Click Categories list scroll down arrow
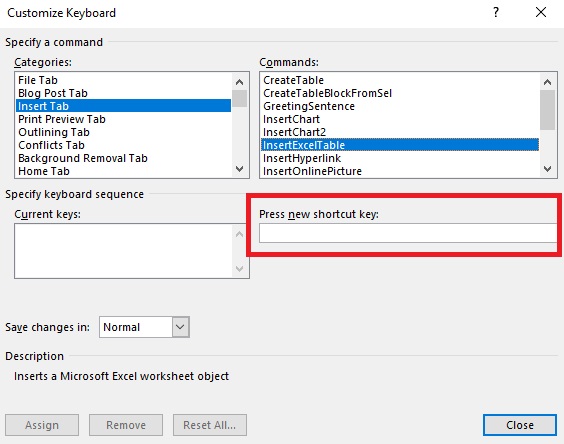This screenshot has width=564, height=444. [x=240, y=168]
